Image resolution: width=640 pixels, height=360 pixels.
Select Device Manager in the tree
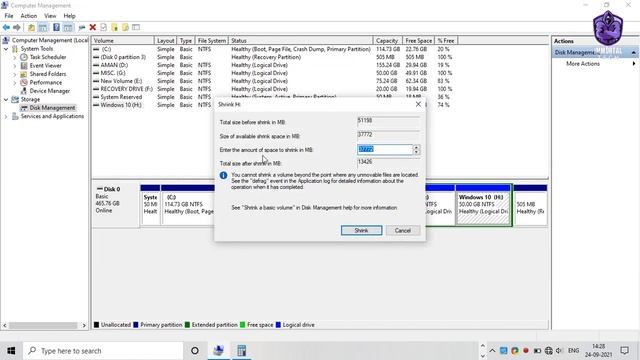[x=49, y=91]
